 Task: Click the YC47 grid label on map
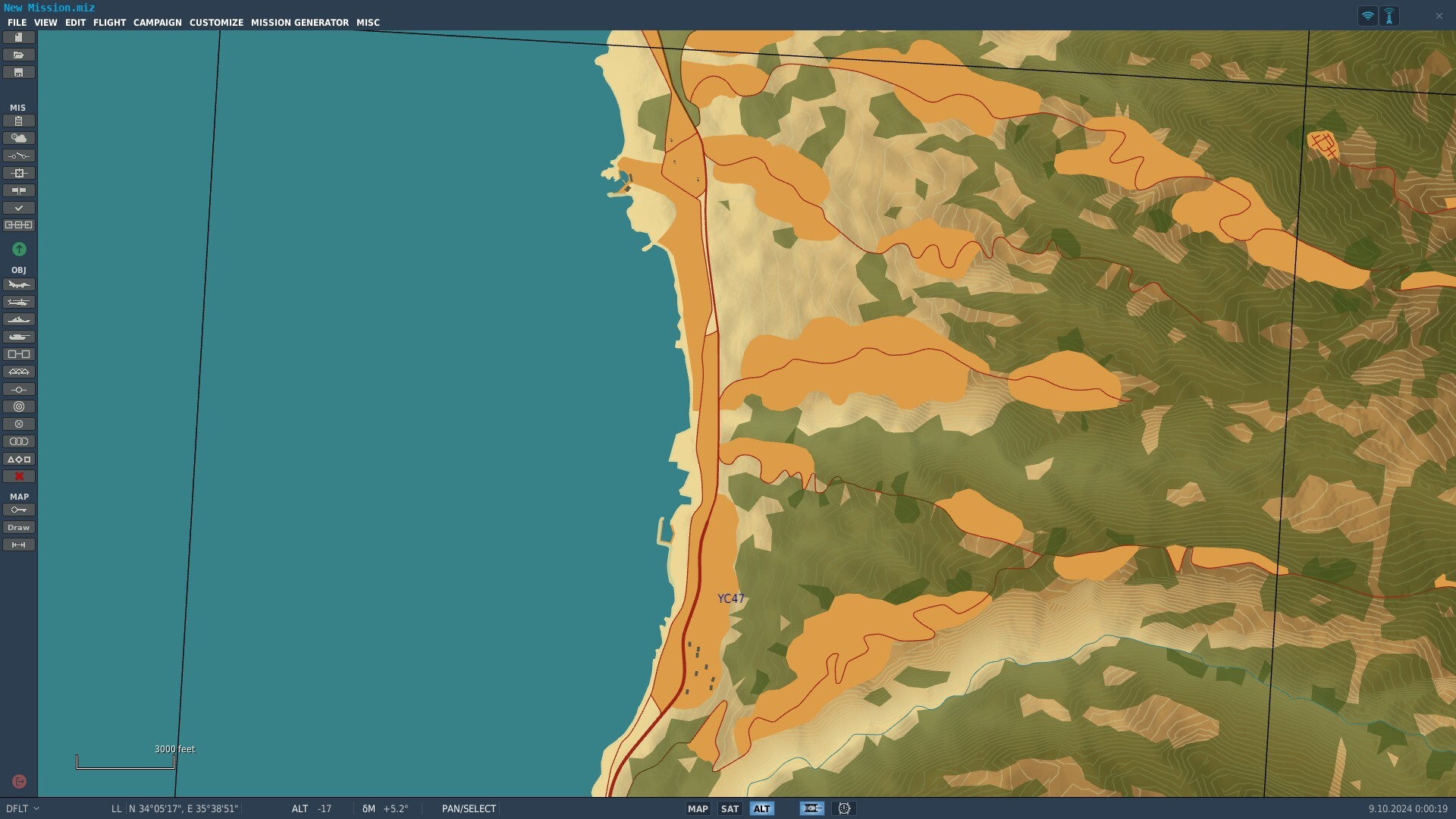pyautogui.click(x=731, y=598)
